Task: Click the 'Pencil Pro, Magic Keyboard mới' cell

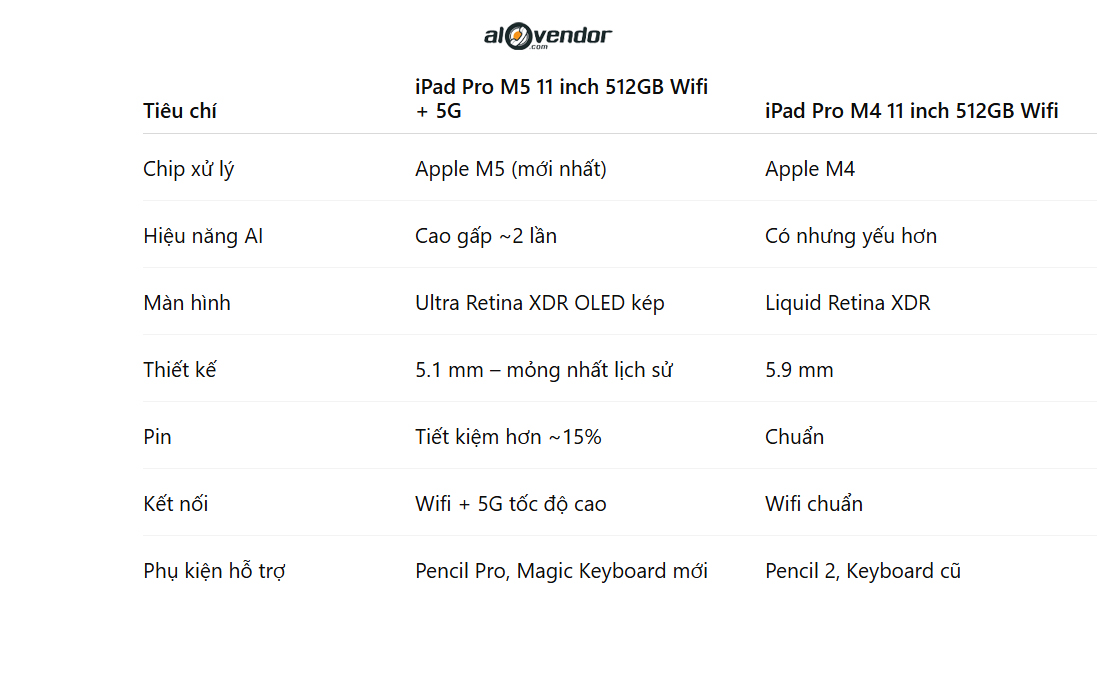Action: pyautogui.click(x=561, y=571)
